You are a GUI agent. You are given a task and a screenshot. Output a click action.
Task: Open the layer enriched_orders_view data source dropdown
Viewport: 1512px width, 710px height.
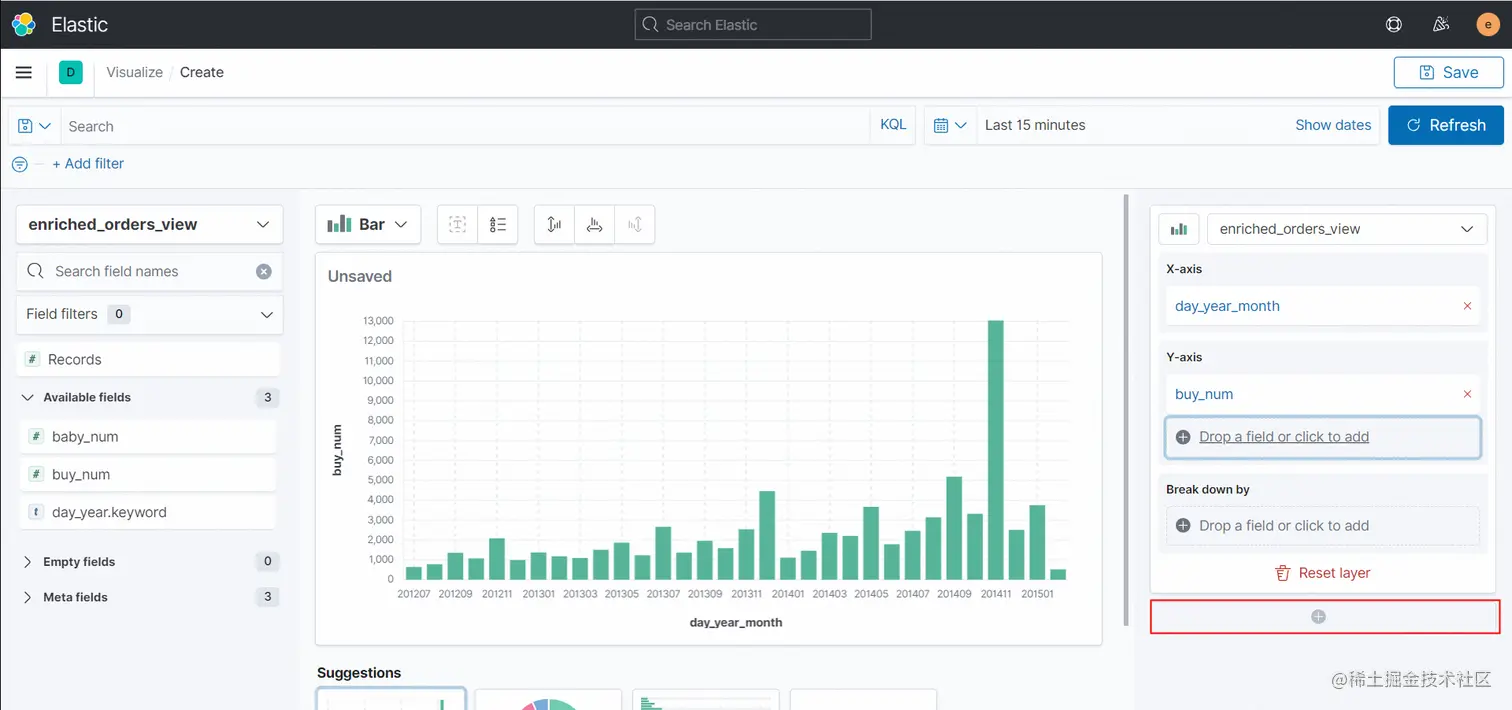tap(1347, 229)
